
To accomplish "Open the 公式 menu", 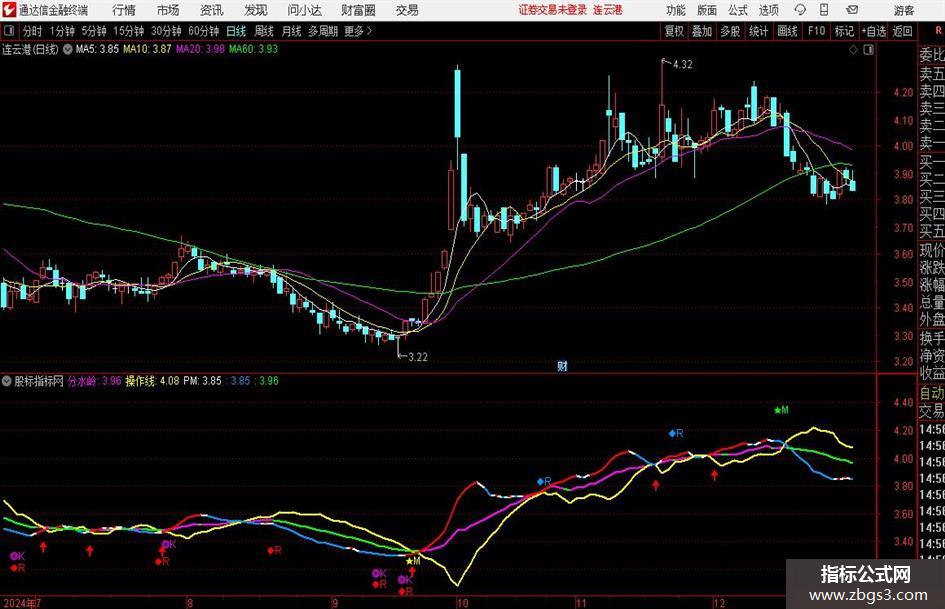I will [x=738, y=10].
